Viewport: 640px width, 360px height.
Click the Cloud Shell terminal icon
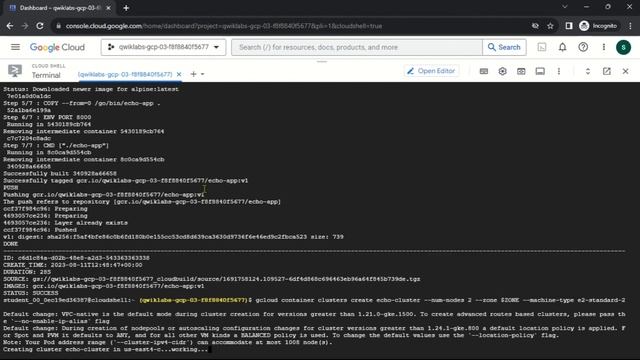(15, 71)
